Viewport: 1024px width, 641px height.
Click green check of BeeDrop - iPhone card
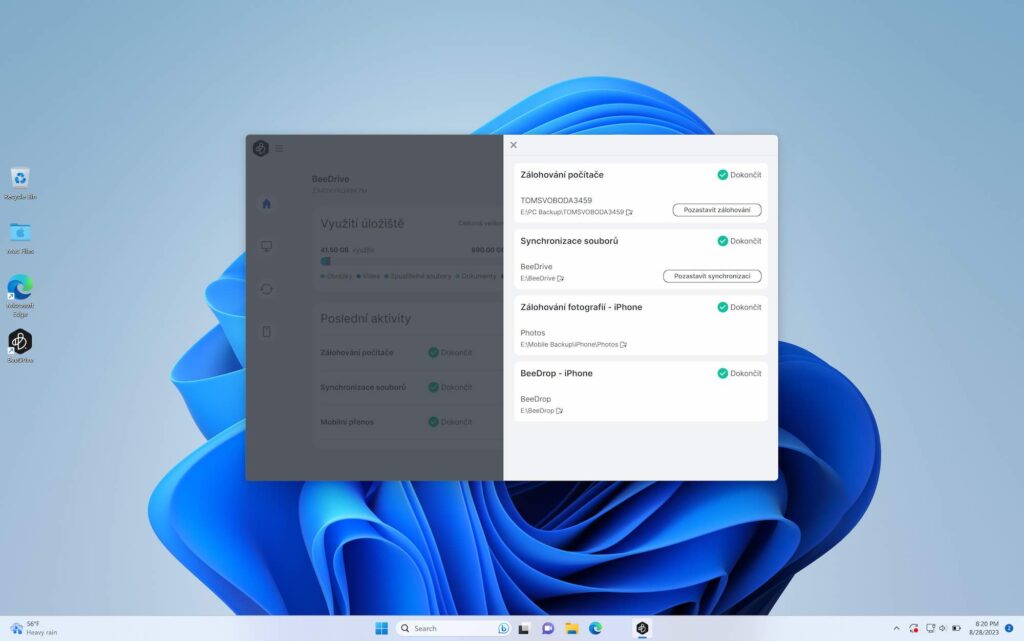pyautogui.click(x=722, y=373)
